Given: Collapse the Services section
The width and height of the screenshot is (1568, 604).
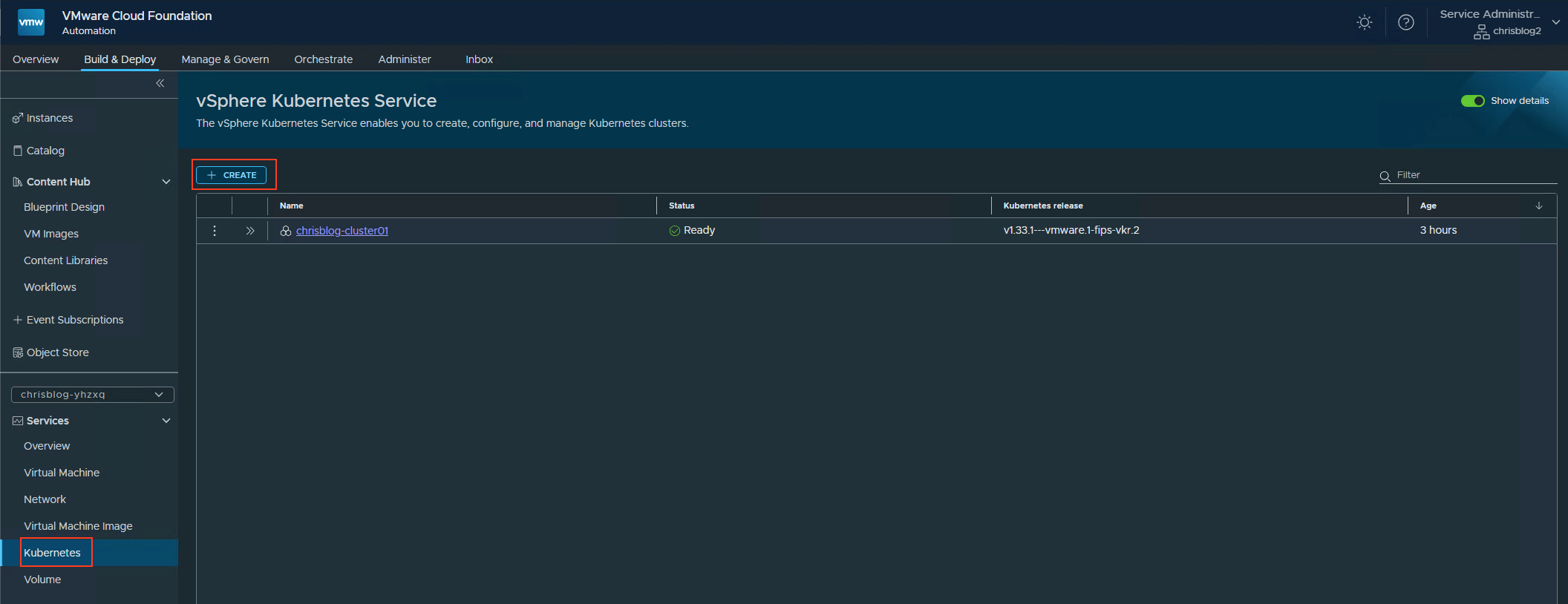Looking at the screenshot, I should click(x=166, y=421).
